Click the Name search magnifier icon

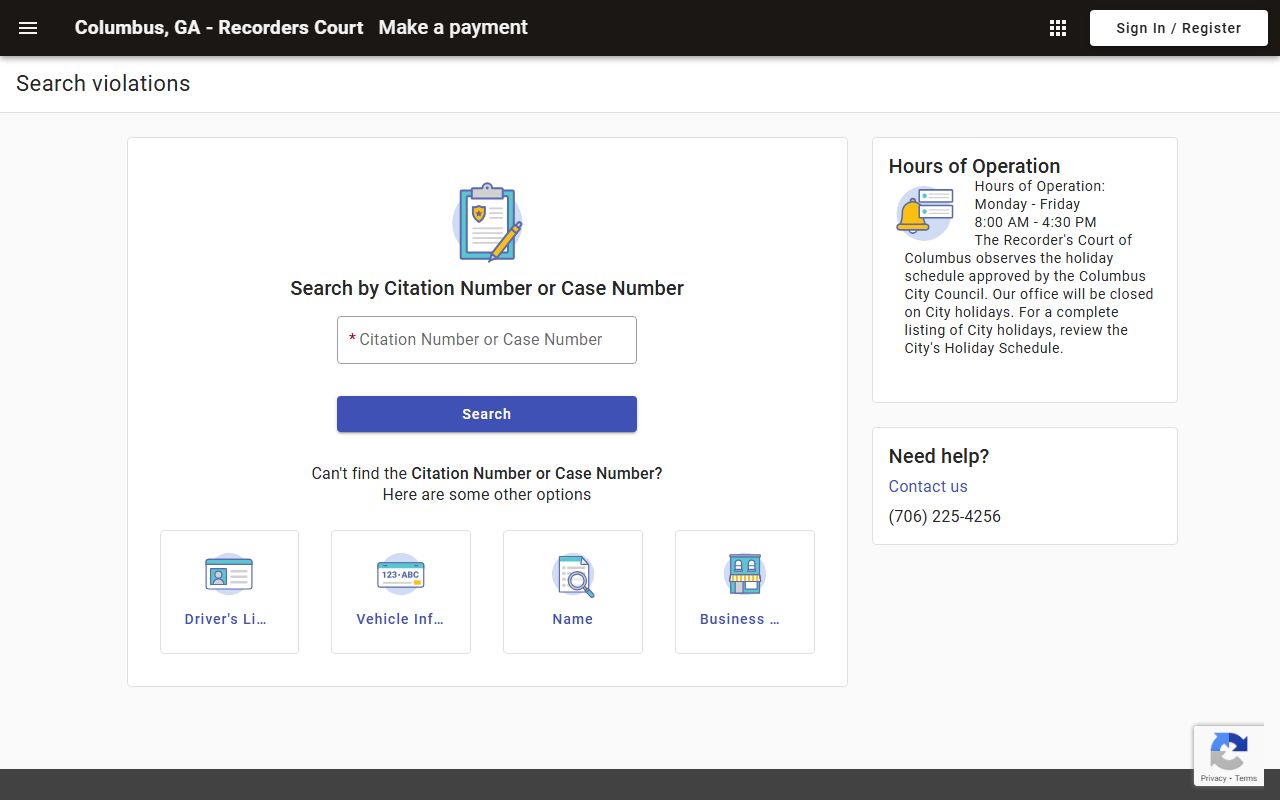click(573, 575)
